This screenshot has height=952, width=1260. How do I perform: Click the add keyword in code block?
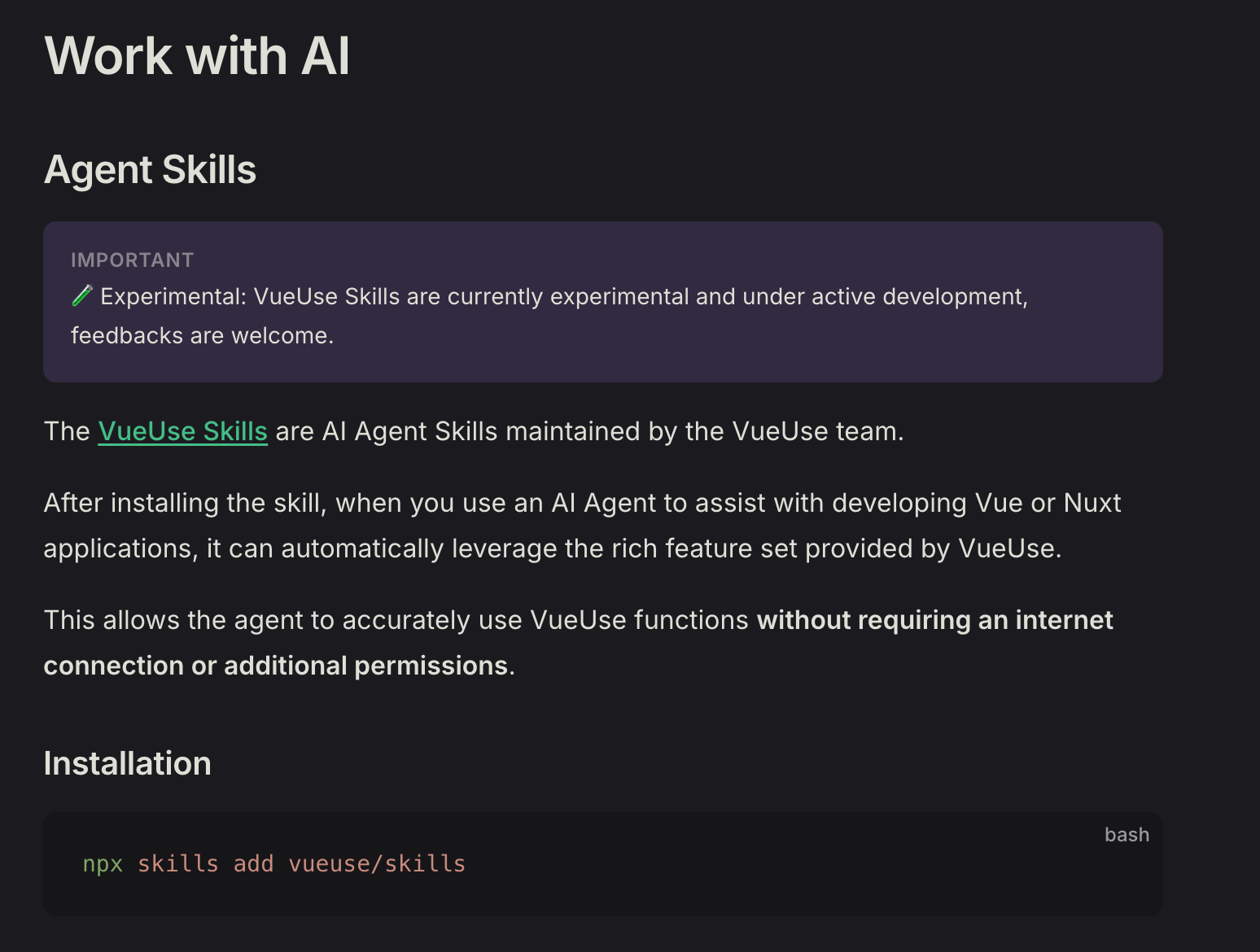pyautogui.click(x=253, y=864)
